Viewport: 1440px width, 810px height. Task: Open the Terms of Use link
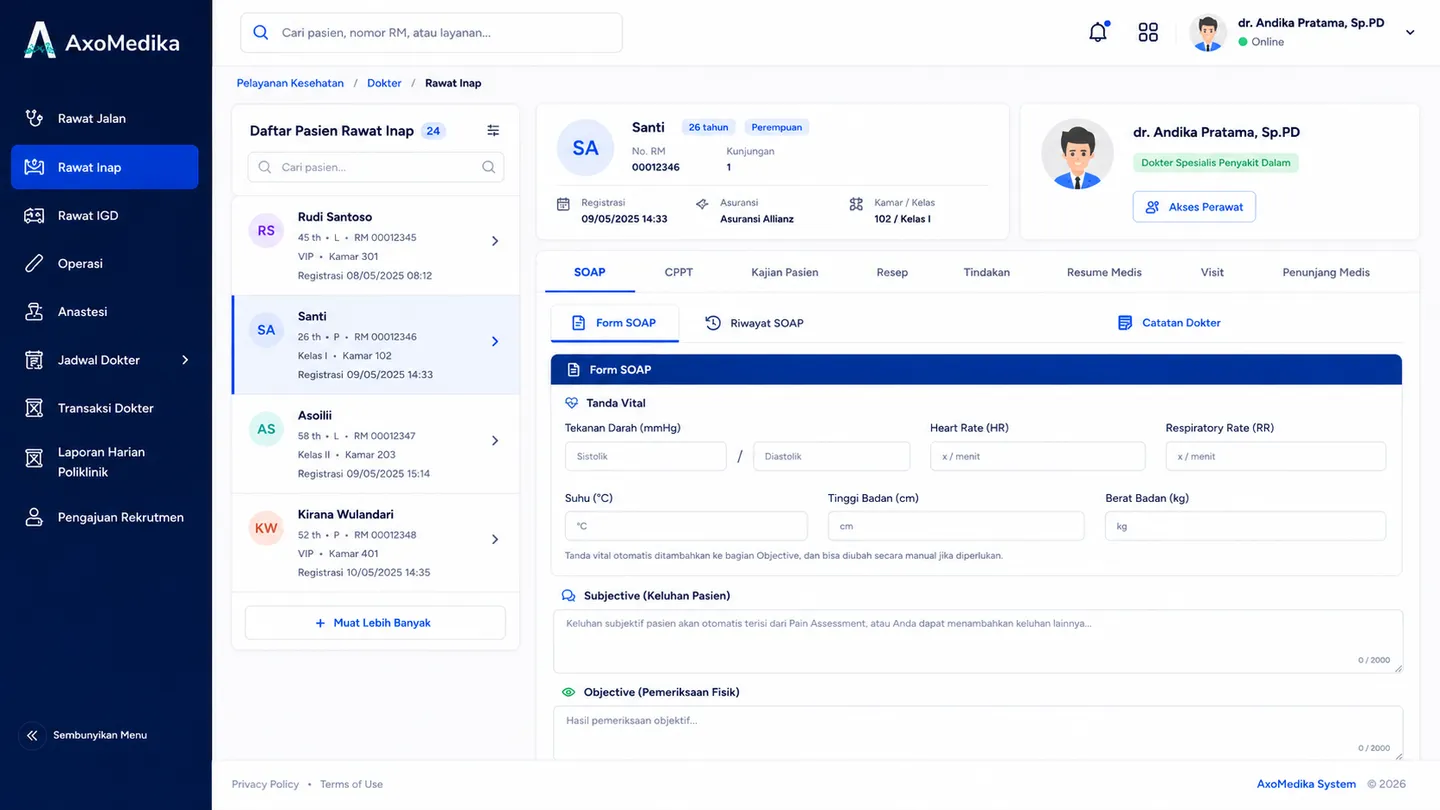[x=351, y=784]
